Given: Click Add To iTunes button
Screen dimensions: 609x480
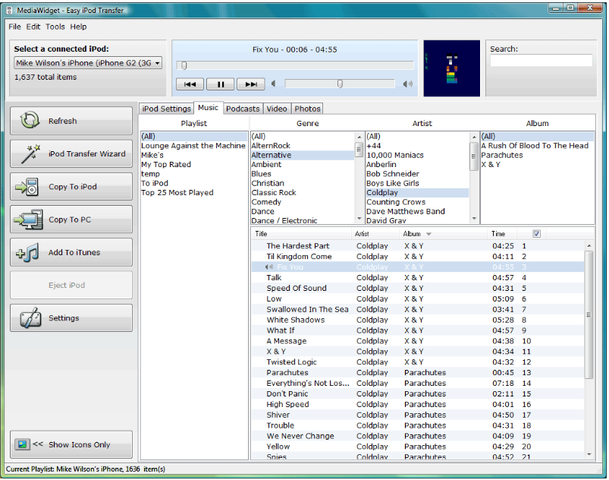Looking at the screenshot, I should pyautogui.click(x=71, y=252).
